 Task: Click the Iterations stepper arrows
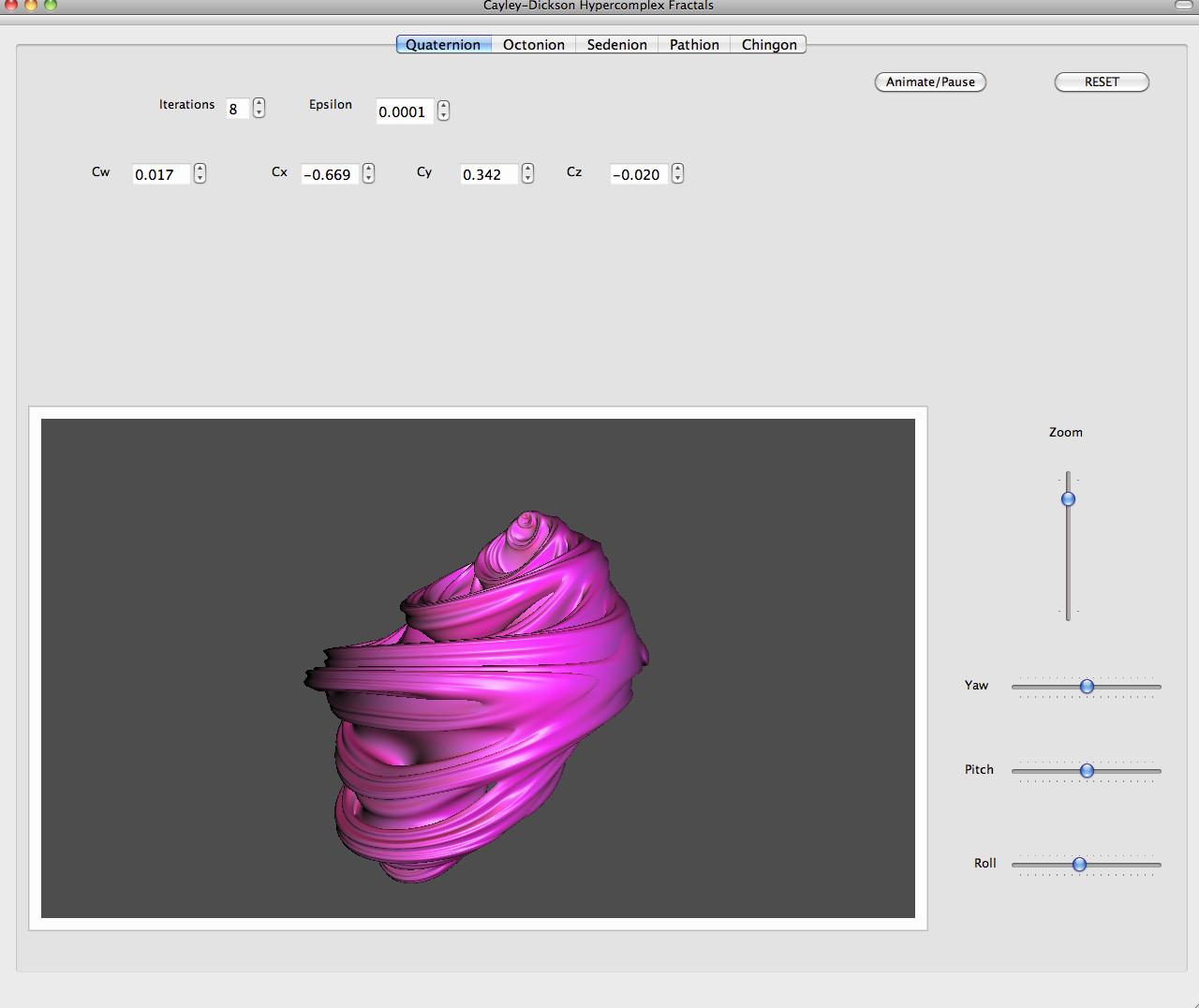pos(259,109)
